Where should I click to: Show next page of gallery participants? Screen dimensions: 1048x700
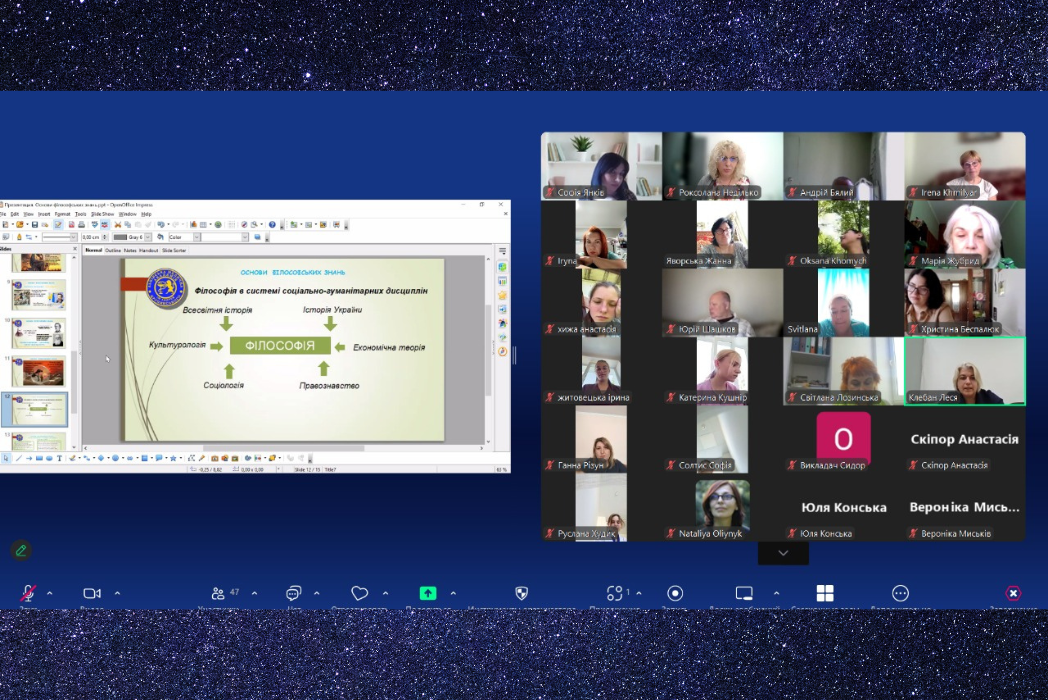point(783,553)
